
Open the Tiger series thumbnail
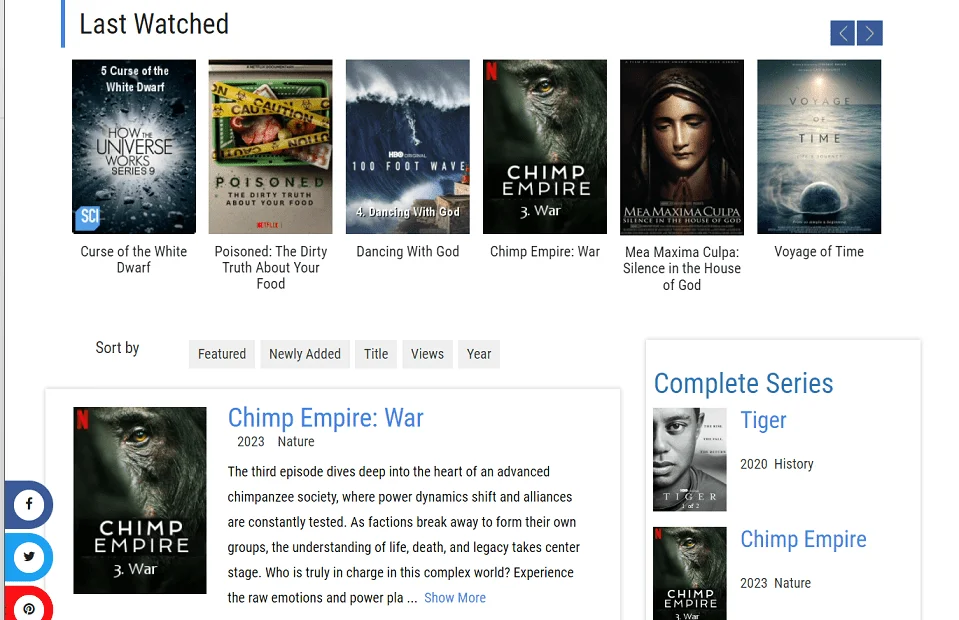pyautogui.click(x=690, y=459)
